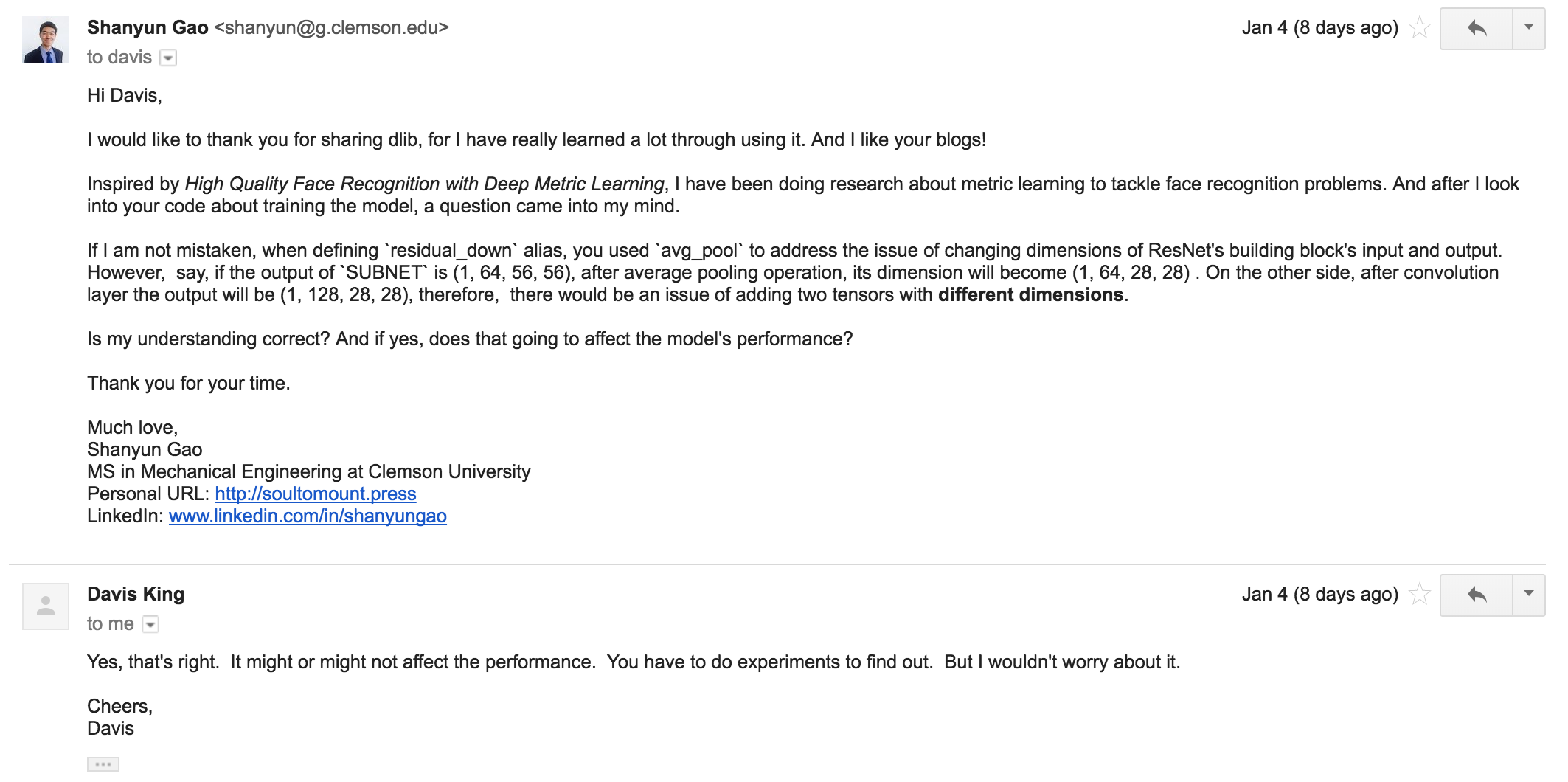Open more options for Davis King's reply
Screen dimensions: 1568x782
pyautogui.click(x=1529, y=595)
